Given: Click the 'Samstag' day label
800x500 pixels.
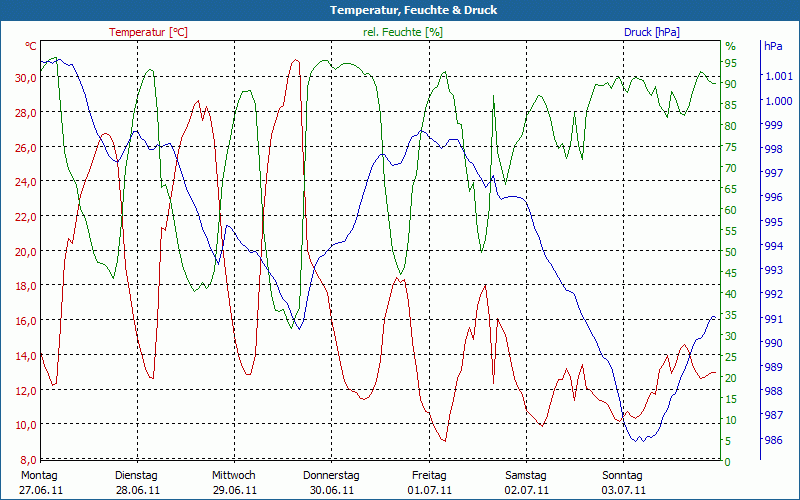Looking at the screenshot, I should point(526,475).
